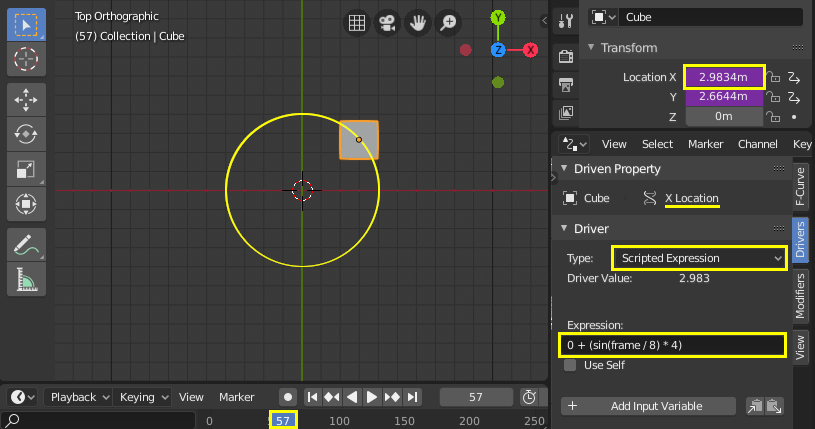This screenshot has height=429, width=815.
Task: Click the red X axis on the gizmo
Action: [x=530, y=50]
